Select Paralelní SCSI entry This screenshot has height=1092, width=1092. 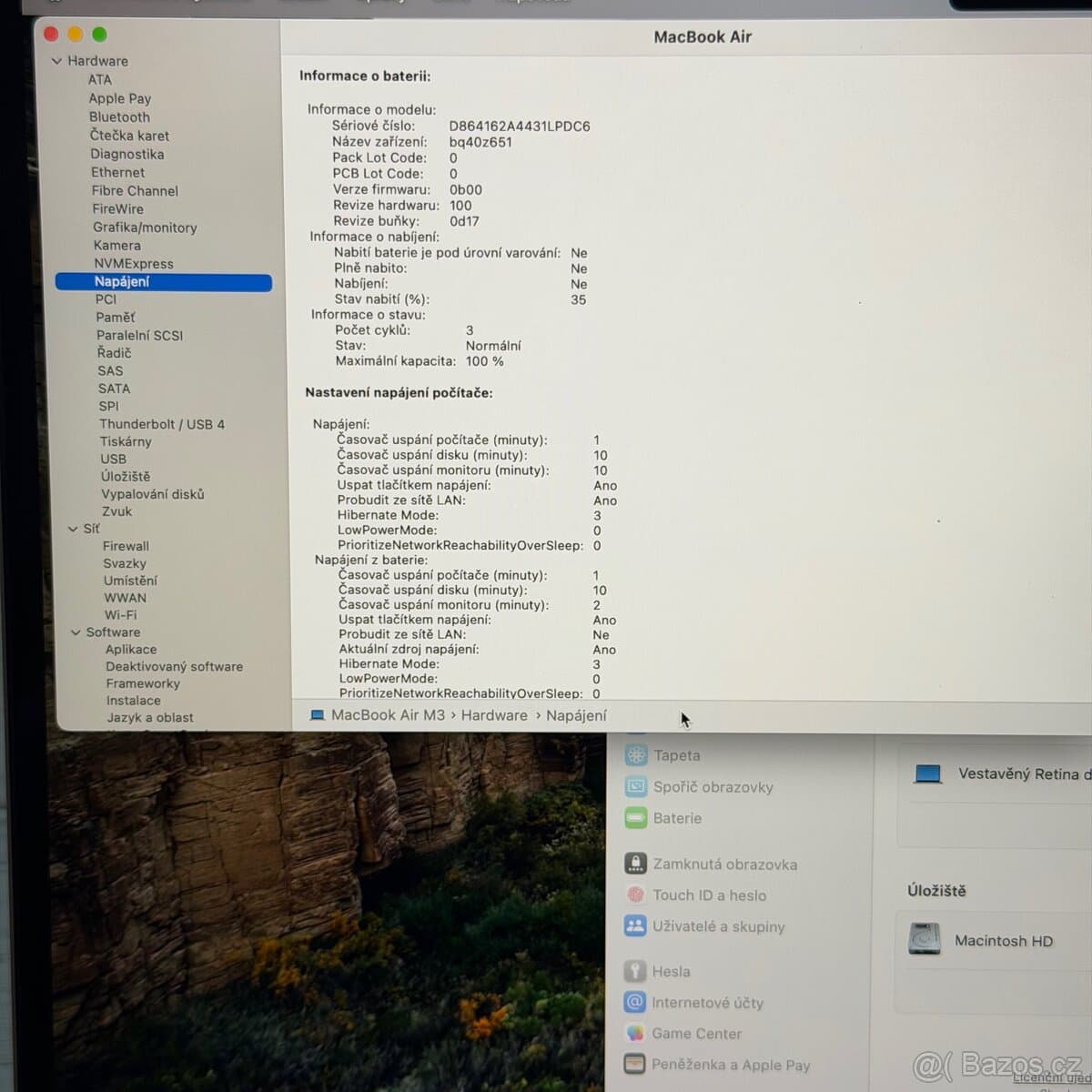140,336
